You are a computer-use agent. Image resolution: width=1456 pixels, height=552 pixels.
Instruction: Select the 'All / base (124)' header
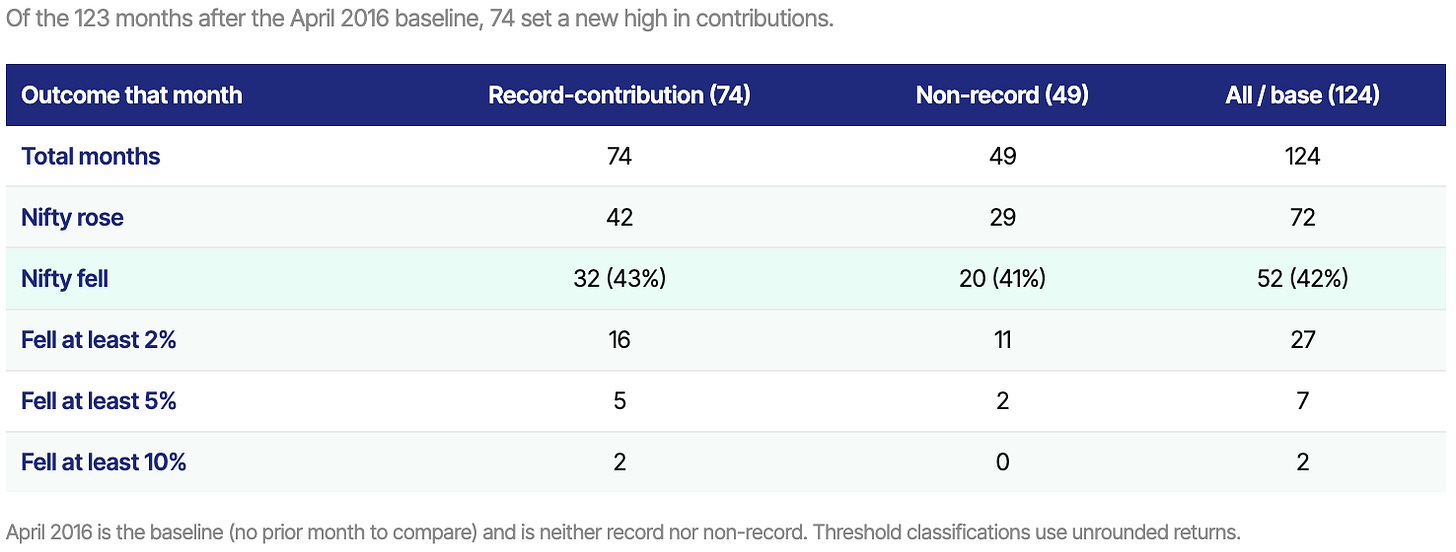point(1302,95)
